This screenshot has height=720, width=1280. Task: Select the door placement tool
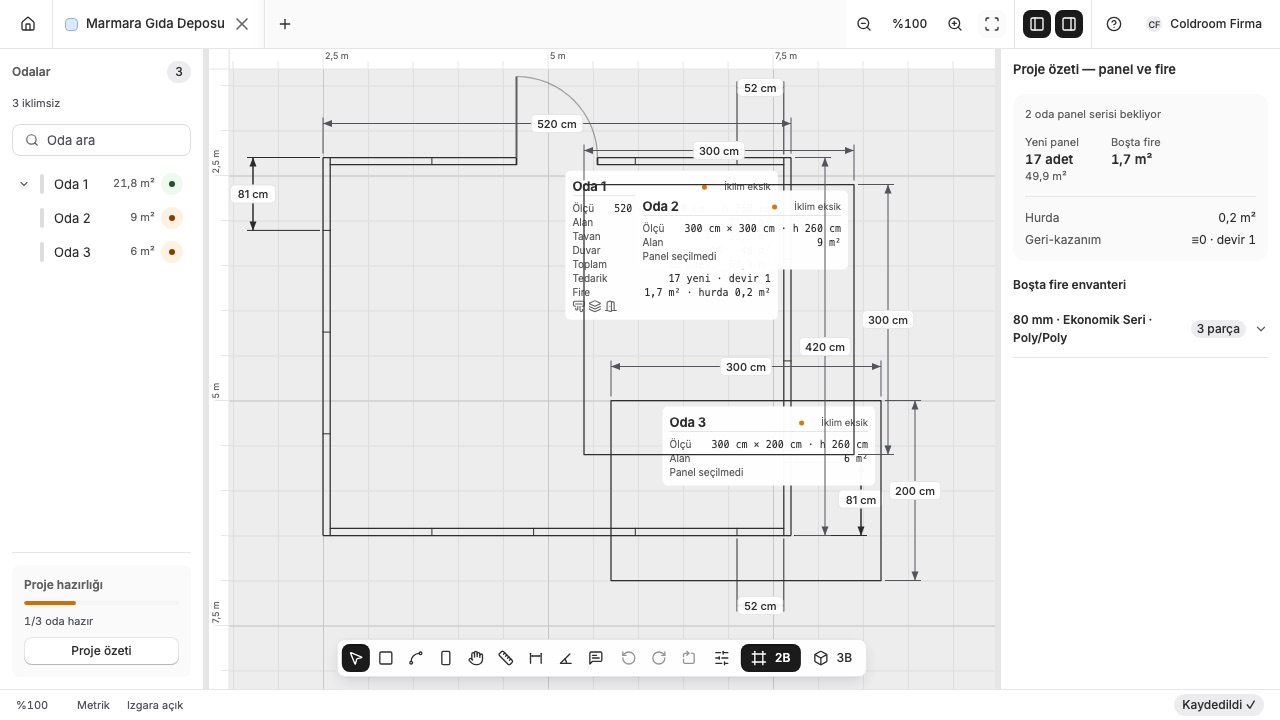(x=446, y=658)
